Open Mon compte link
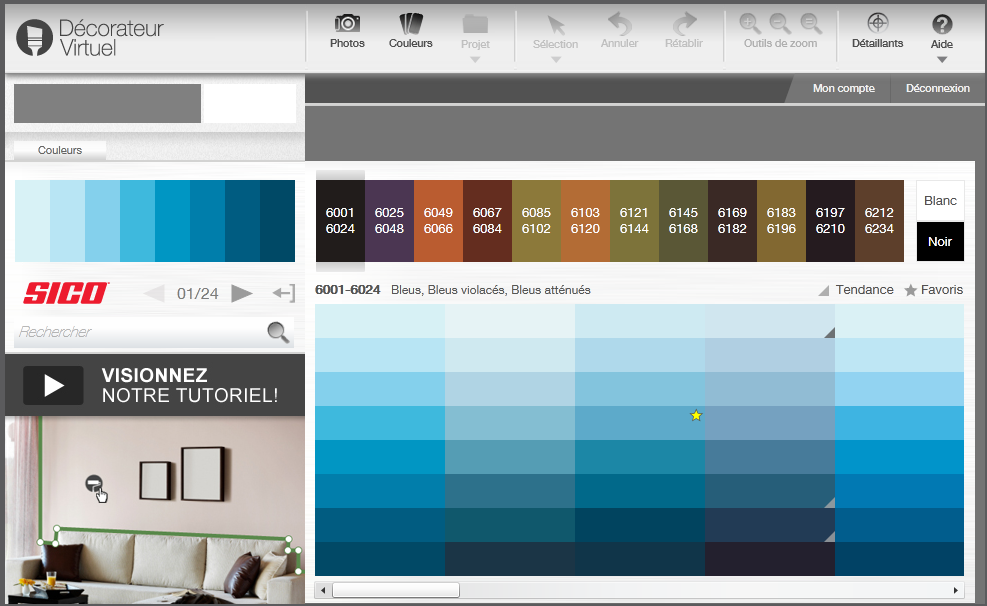 (843, 88)
